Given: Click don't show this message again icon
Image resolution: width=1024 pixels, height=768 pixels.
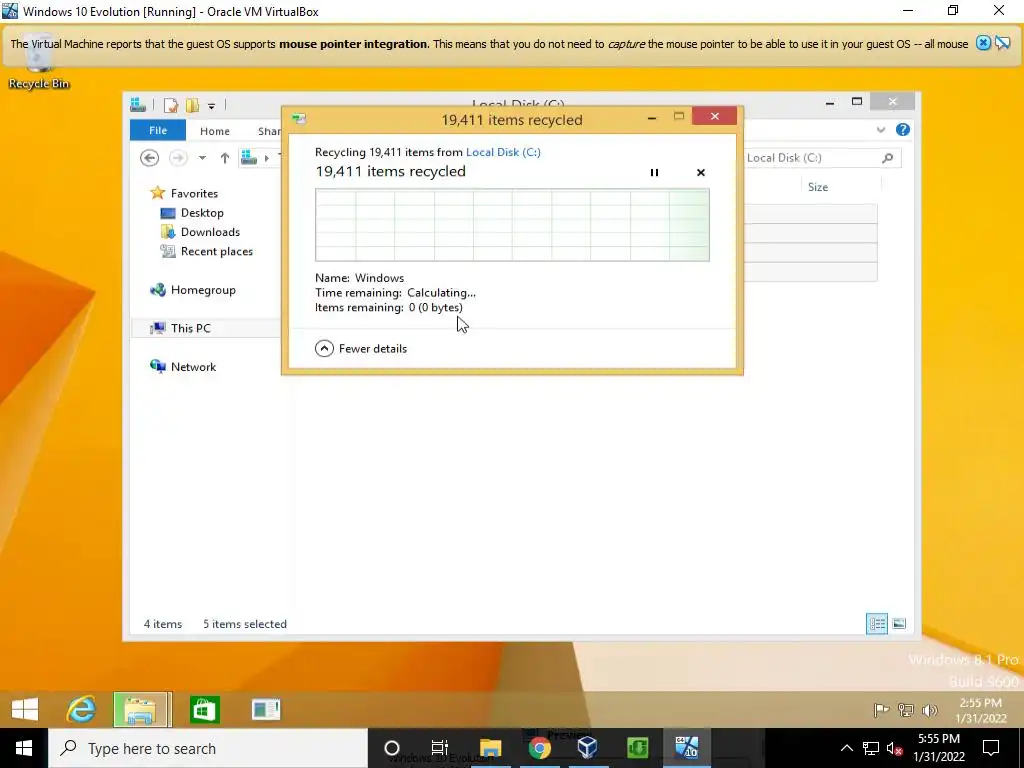Looking at the screenshot, I should [x=1002, y=43].
